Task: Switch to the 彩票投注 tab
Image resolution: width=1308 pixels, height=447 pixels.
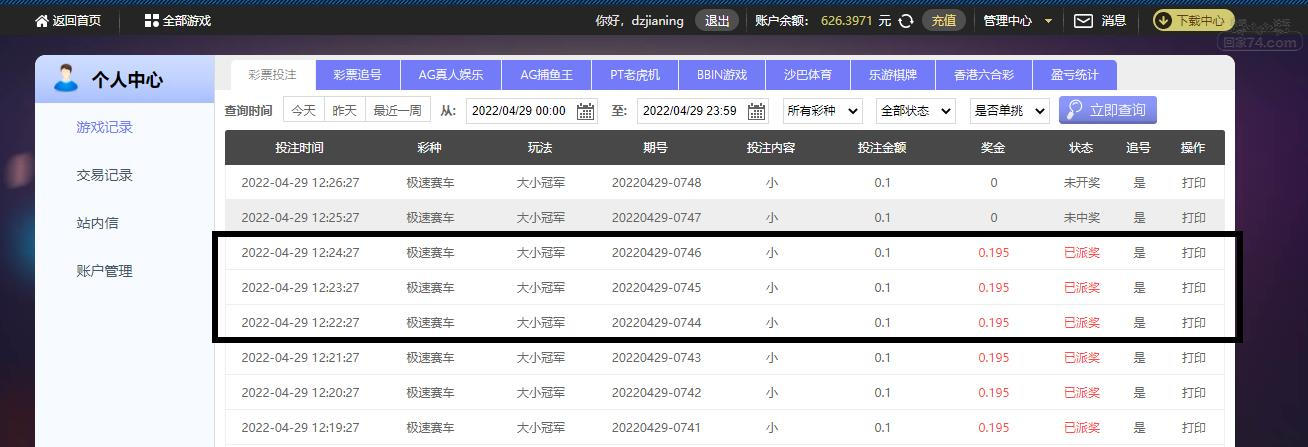Action: point(273,75)
